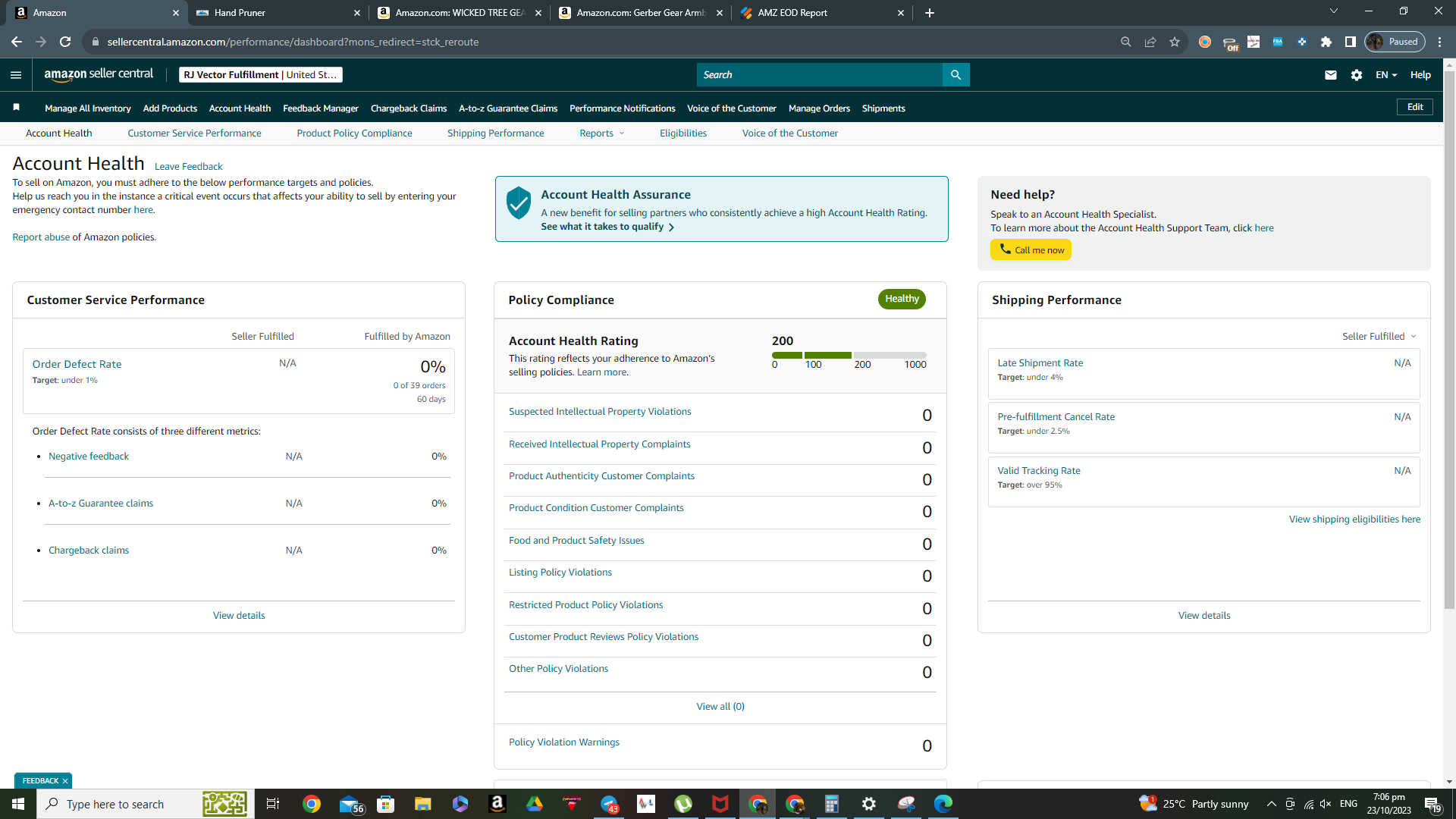Bookmark this page with the star icon
The height and width of the screenshot is (819, 1456).
point(1175,42)
